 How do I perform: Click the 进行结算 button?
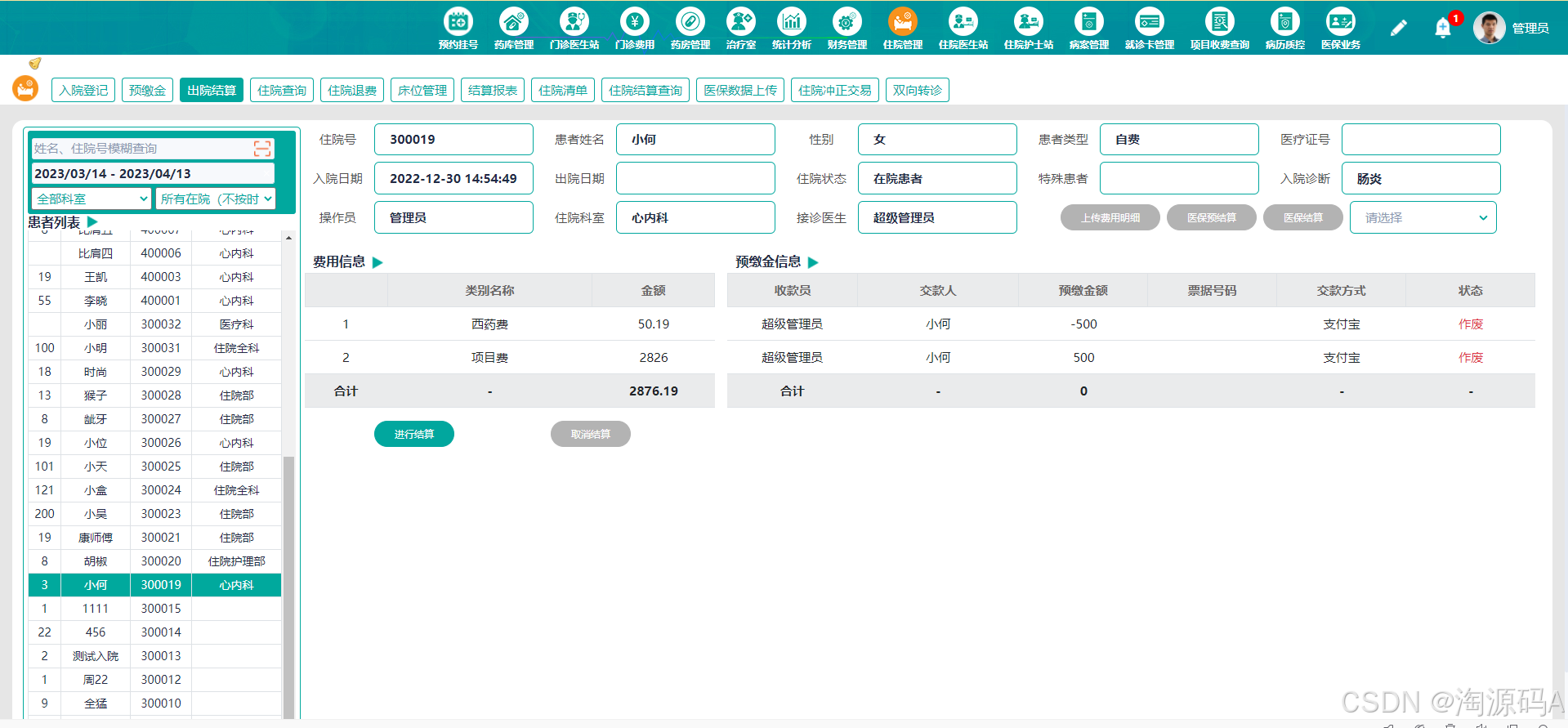coord(414,434)
